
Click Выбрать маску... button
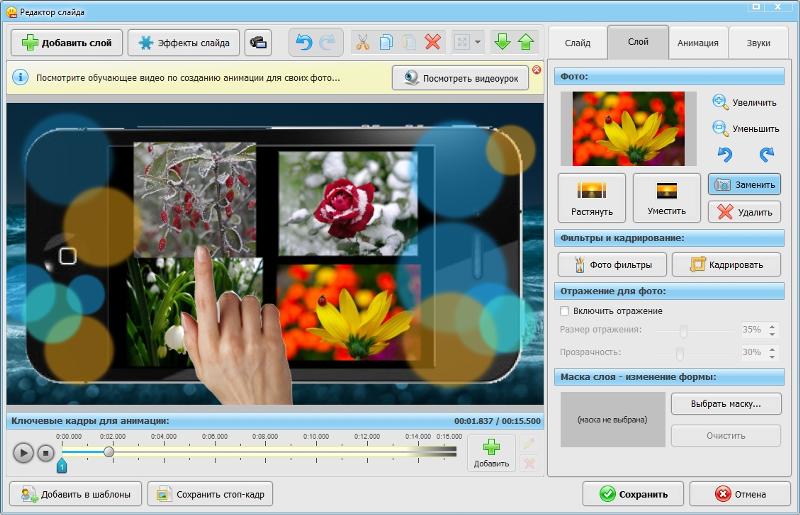(x=726, y=404)
